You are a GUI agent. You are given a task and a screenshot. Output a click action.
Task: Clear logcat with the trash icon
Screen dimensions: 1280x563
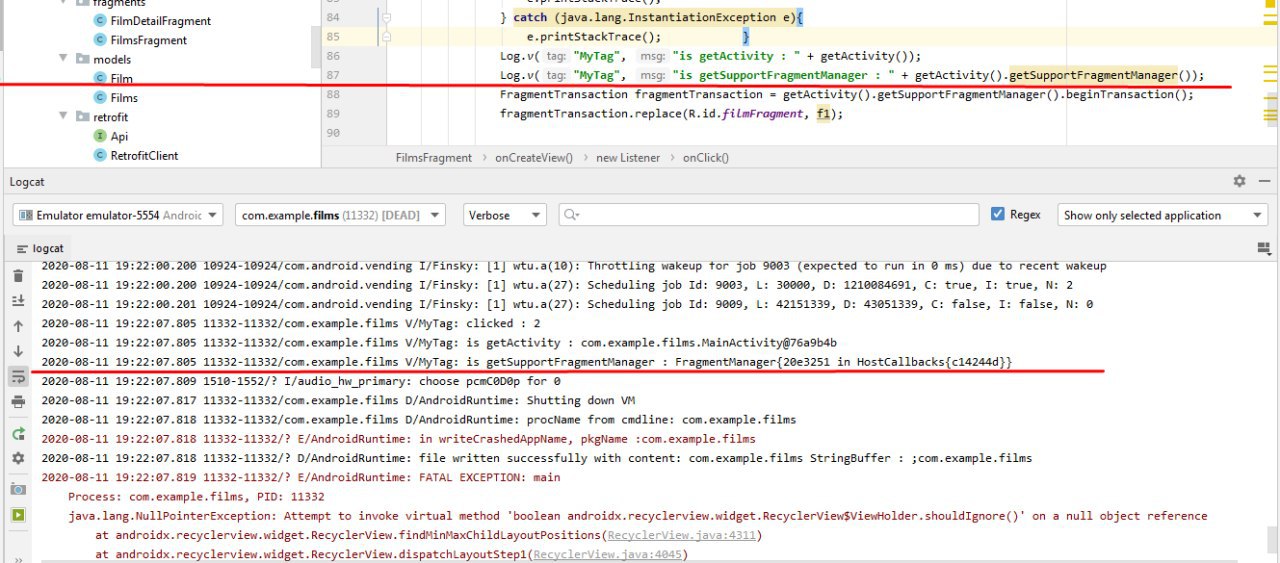pos(18,276)
